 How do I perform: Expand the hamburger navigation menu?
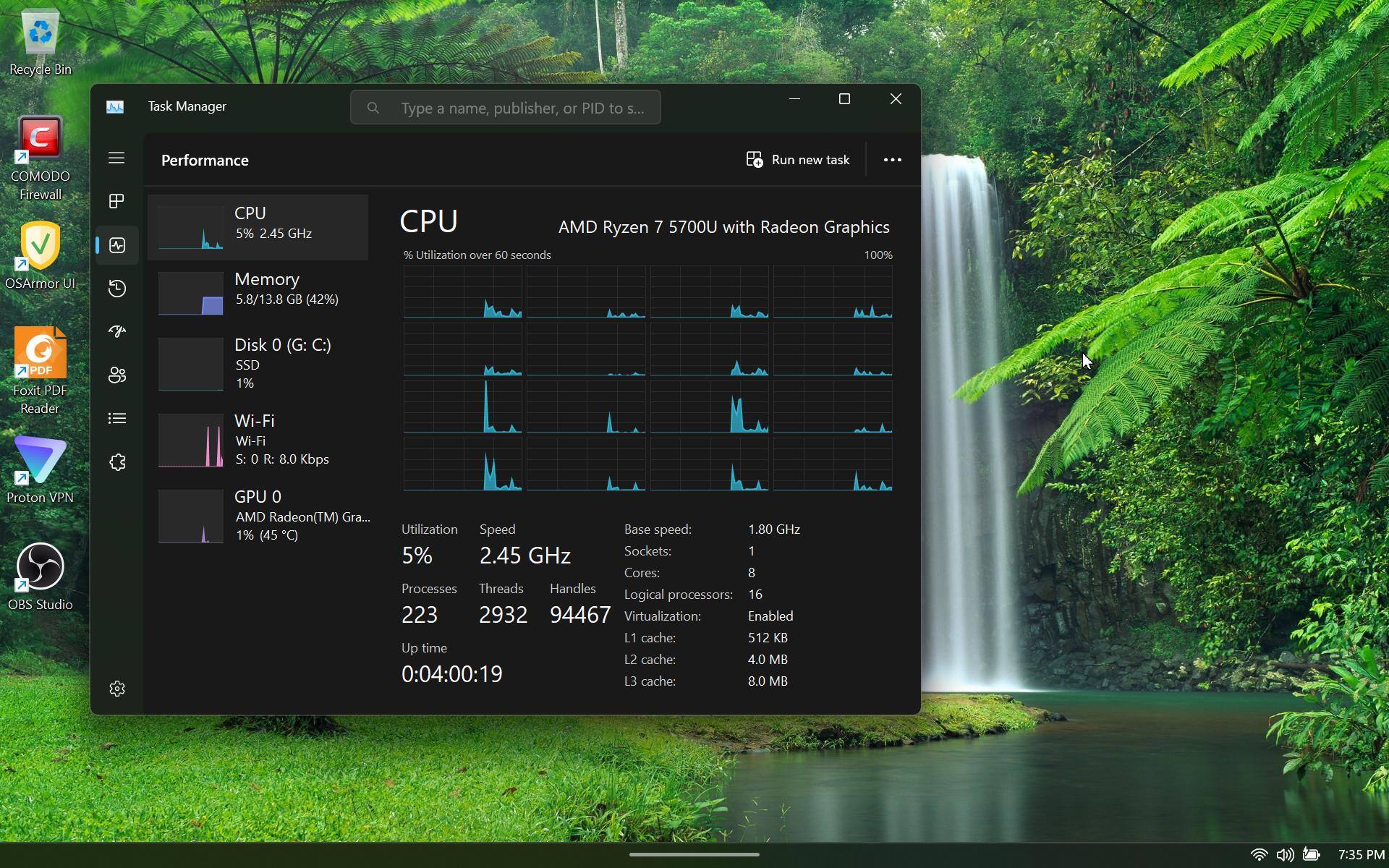tap(116, 158)
